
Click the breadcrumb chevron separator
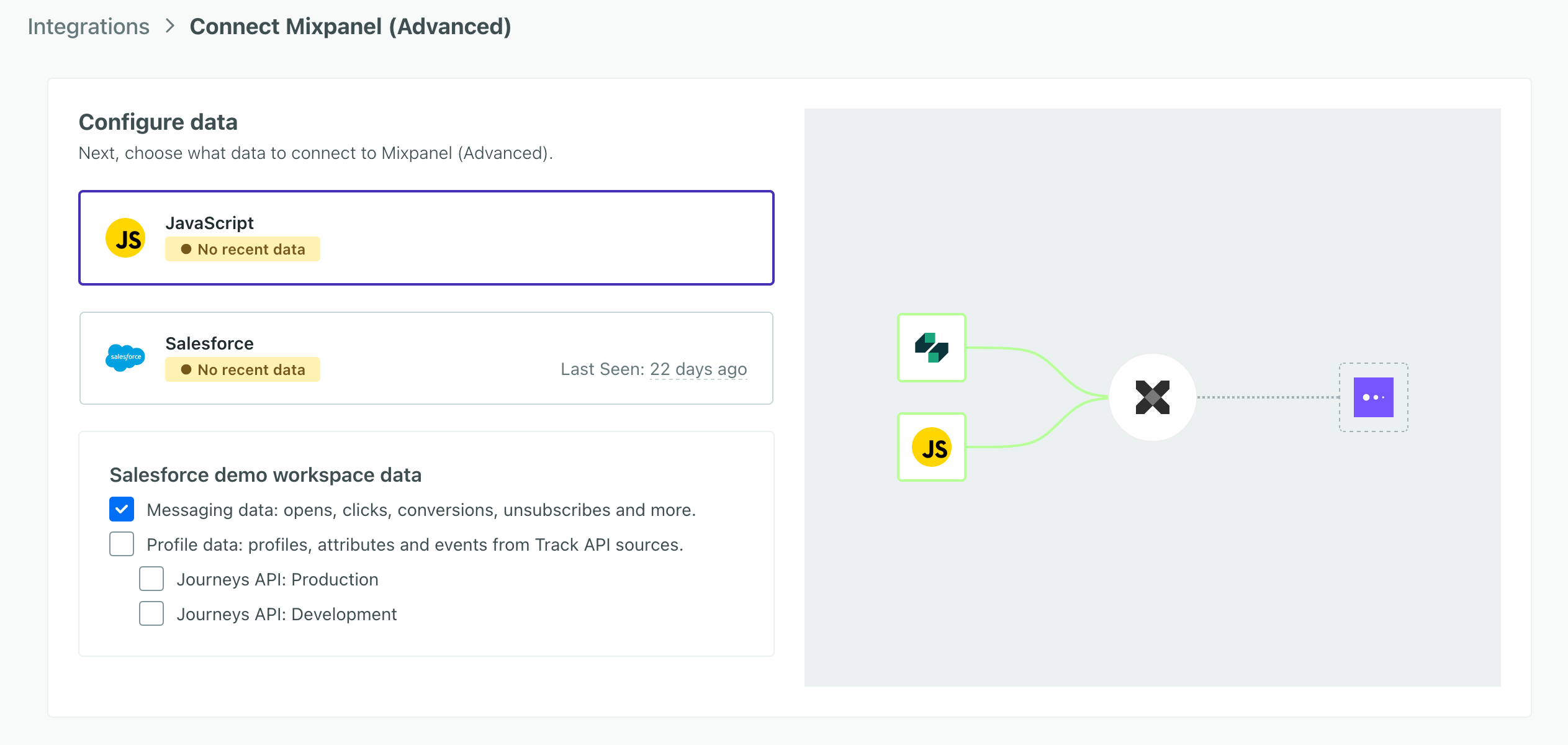(x=169, y=27)
